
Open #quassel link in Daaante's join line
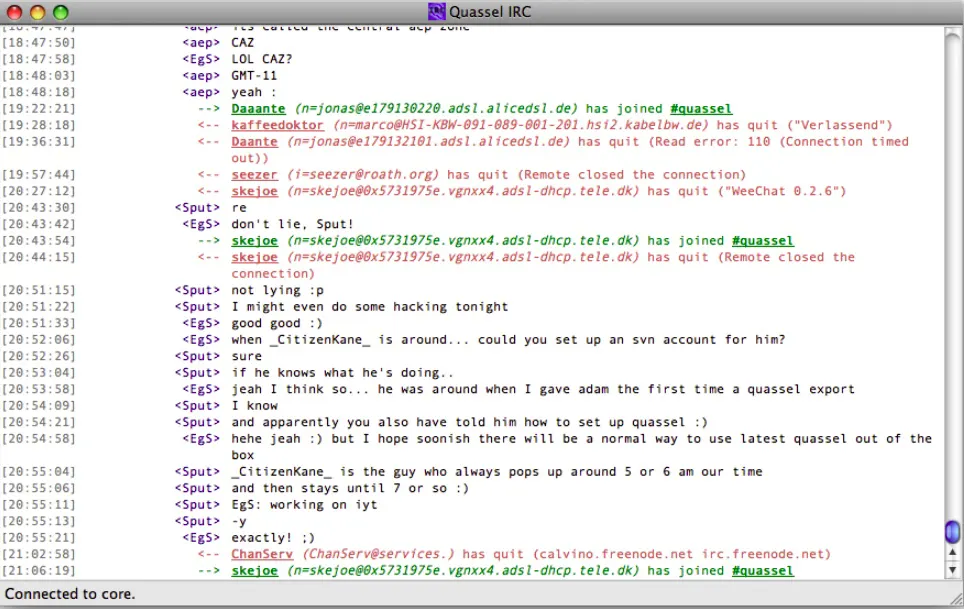point(701,109)
